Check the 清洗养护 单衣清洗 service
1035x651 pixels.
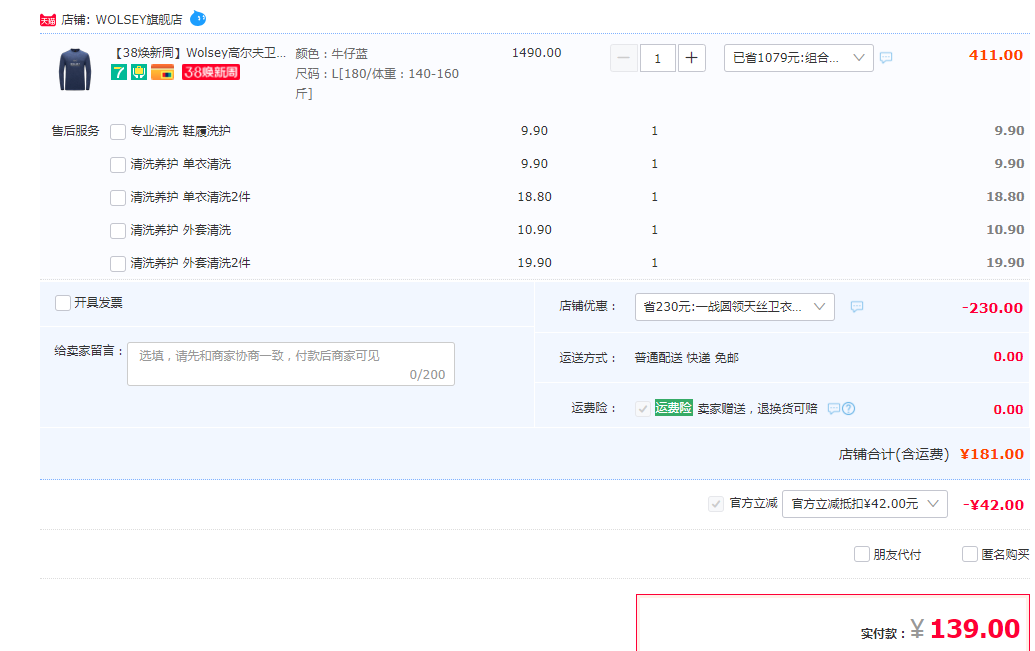(x=118, y=164)
